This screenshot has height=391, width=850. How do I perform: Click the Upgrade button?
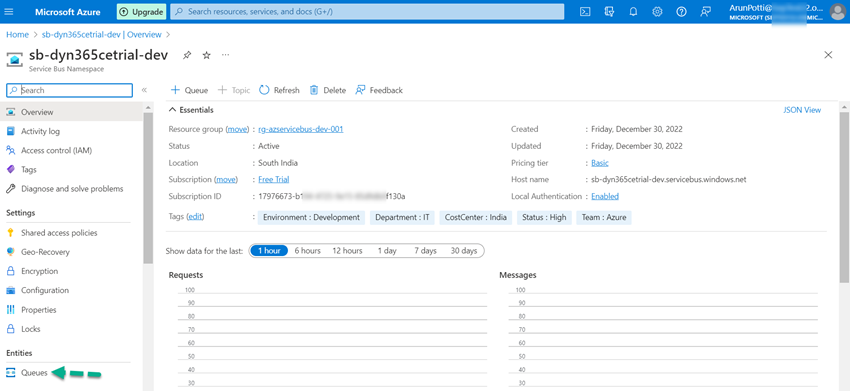pyautogui.click(x=141, y=11)
